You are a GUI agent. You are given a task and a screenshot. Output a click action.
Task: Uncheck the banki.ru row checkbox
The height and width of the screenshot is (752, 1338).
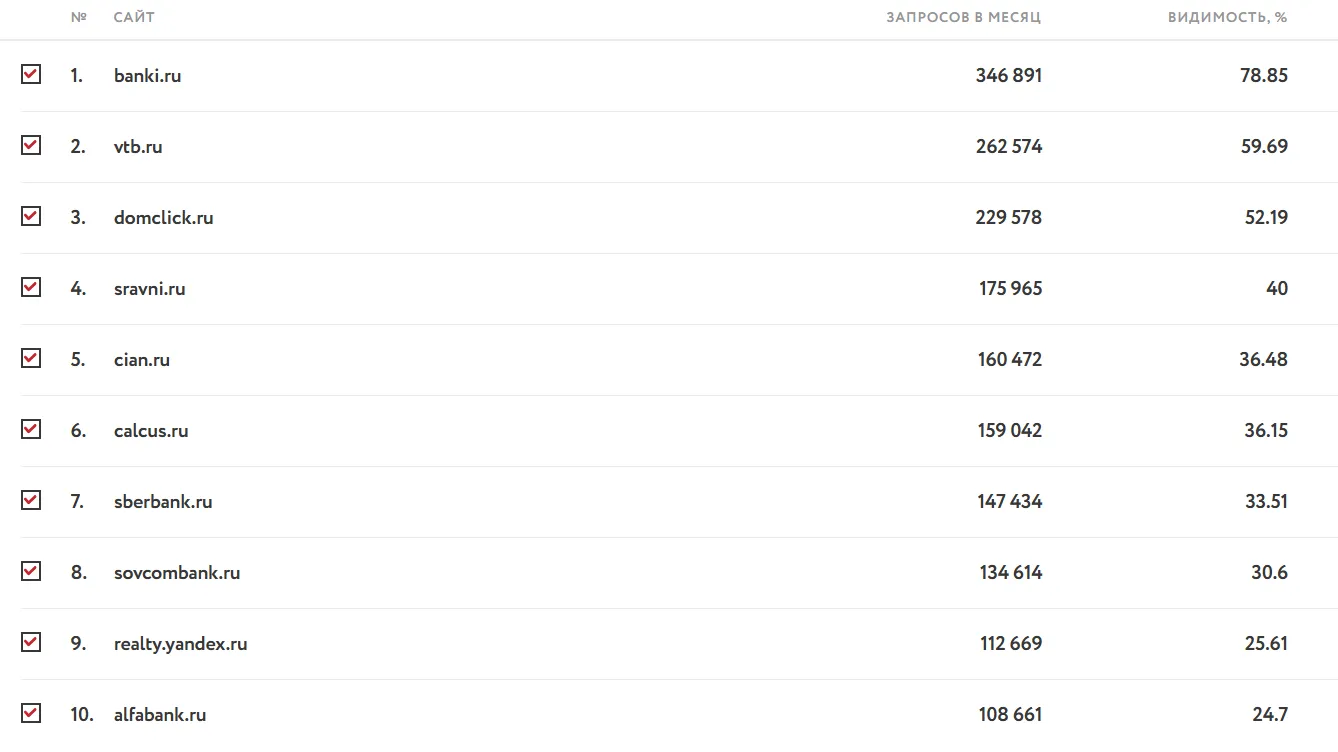coord(31,74)
